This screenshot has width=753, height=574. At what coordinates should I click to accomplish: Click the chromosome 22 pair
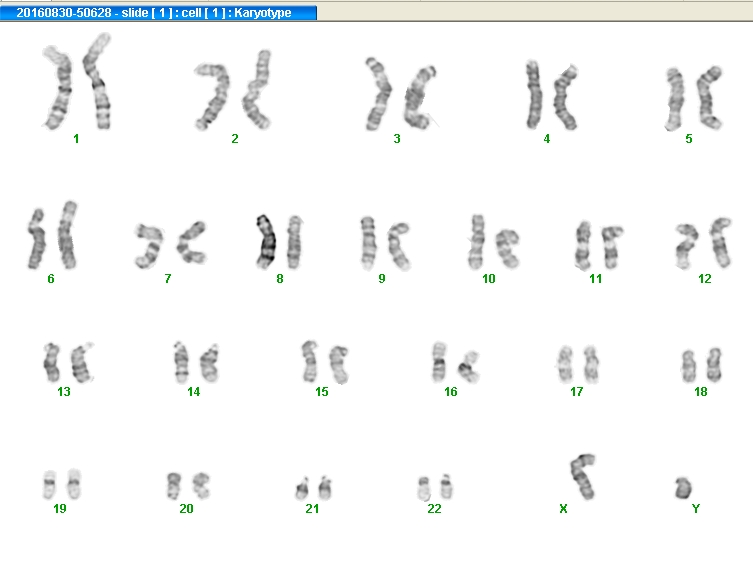435,488
